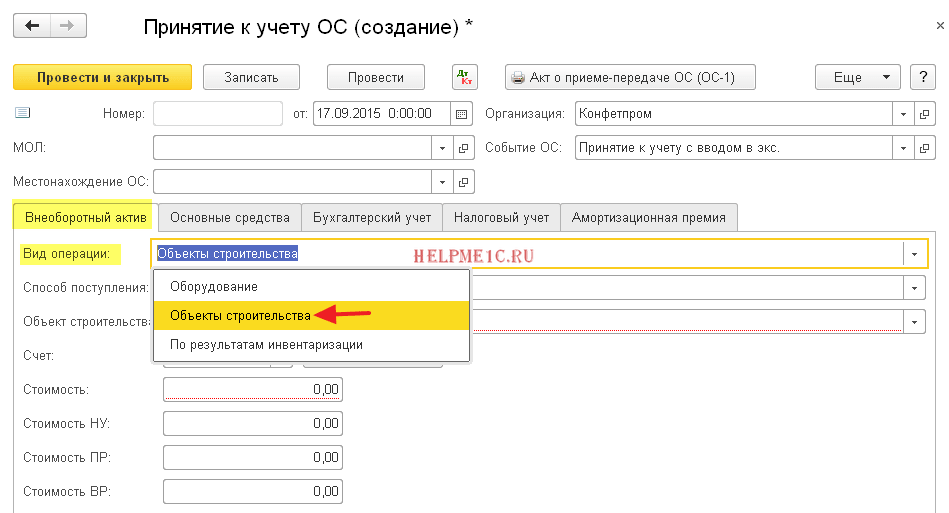Expand the Способ поступления dropdown arrow

coord(915,288)
